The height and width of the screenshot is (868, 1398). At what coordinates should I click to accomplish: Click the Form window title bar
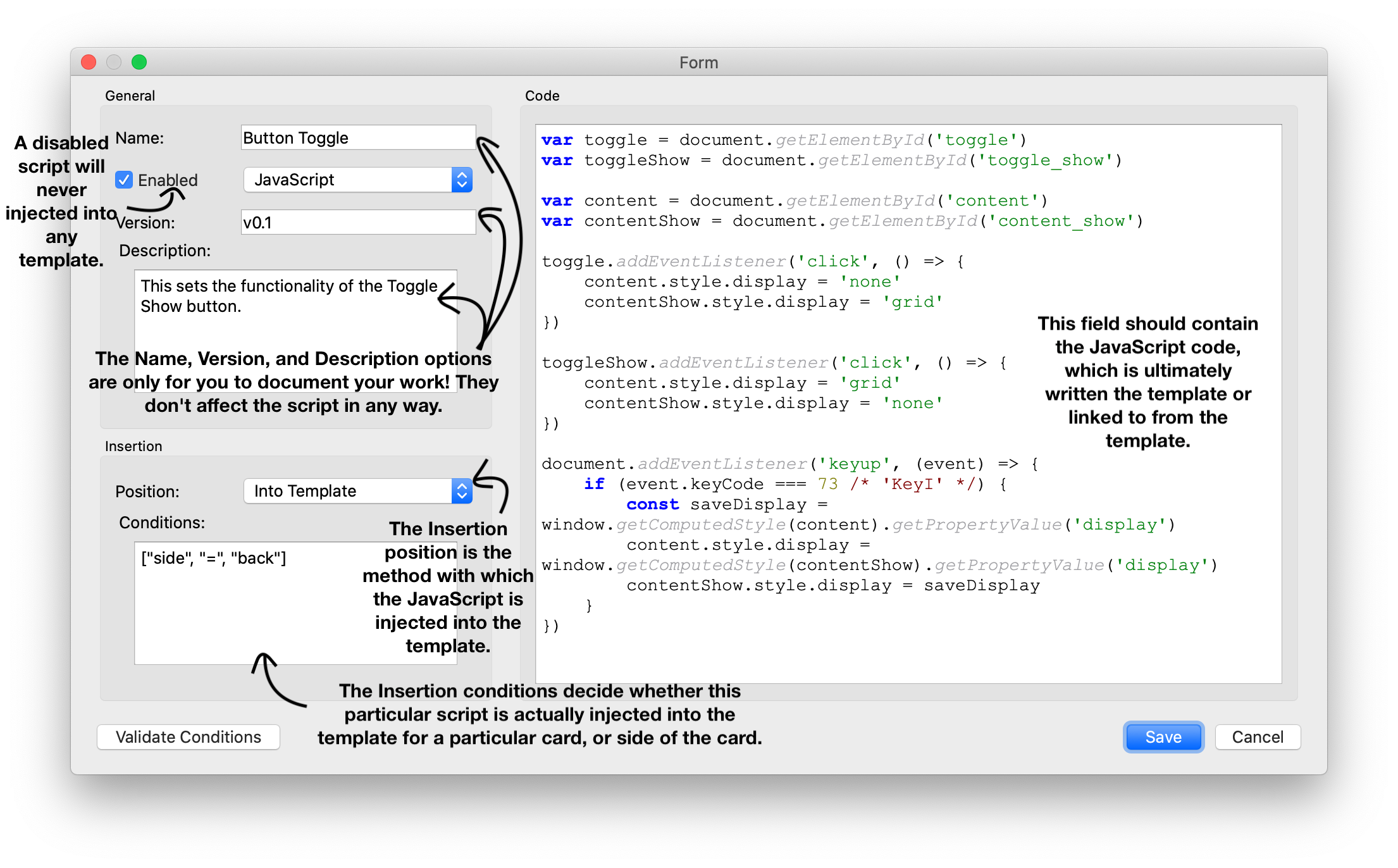(698, 62)
